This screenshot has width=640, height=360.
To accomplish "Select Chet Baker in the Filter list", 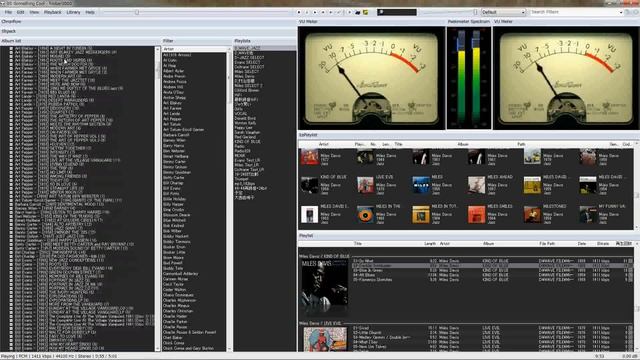I will pyautogui.click(x=173, y=338).
